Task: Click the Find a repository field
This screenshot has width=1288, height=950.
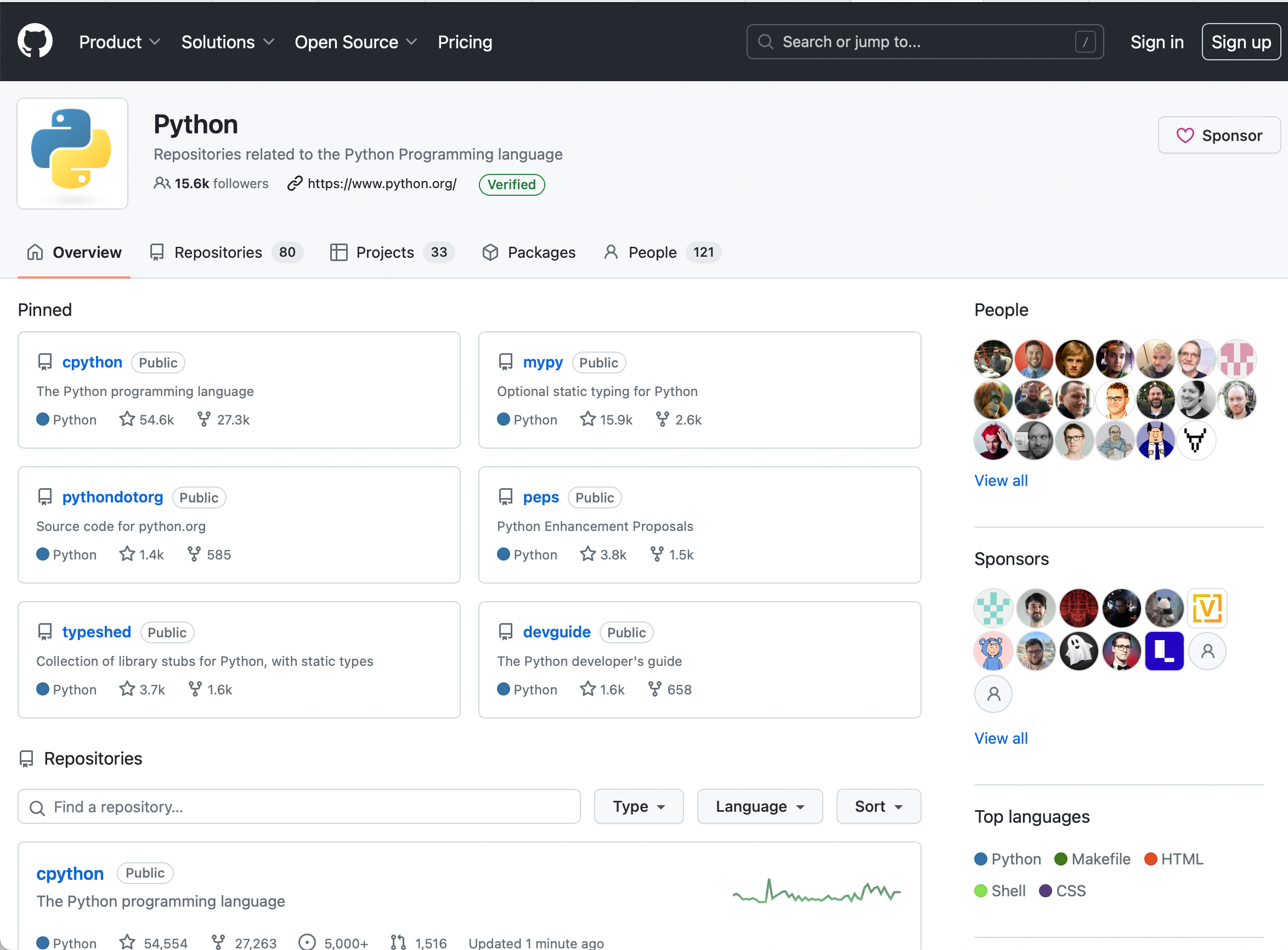Action: [299, 806]
